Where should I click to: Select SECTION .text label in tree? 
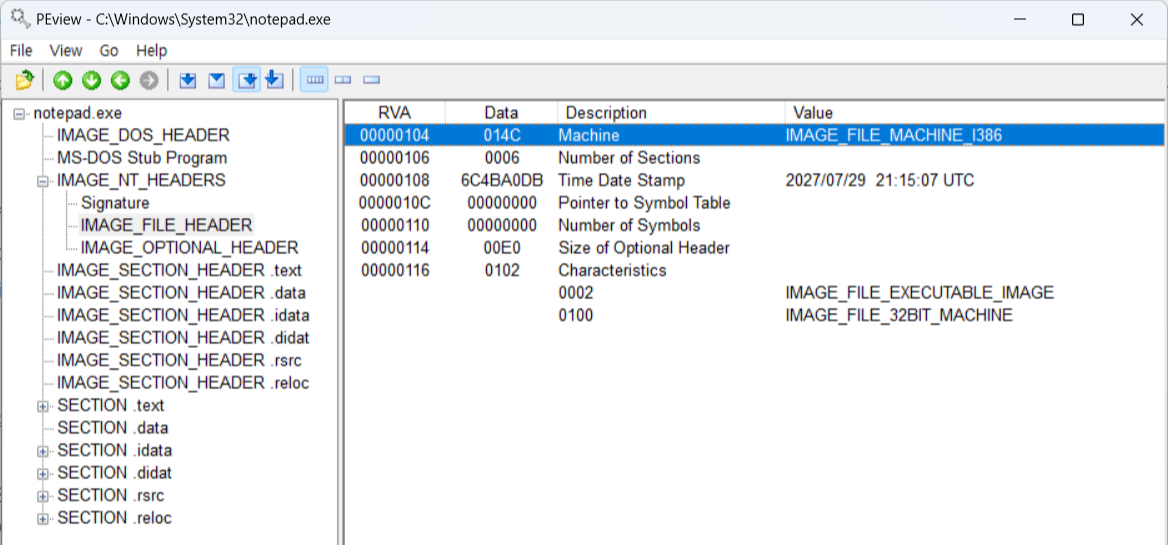coord(111,406)
